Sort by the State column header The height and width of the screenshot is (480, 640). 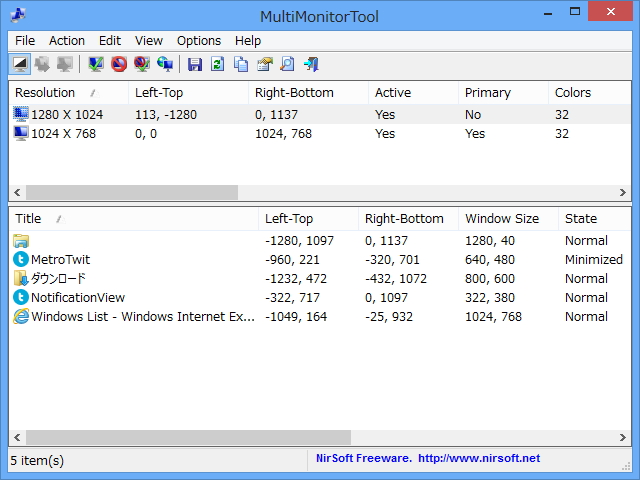(595, 219)
